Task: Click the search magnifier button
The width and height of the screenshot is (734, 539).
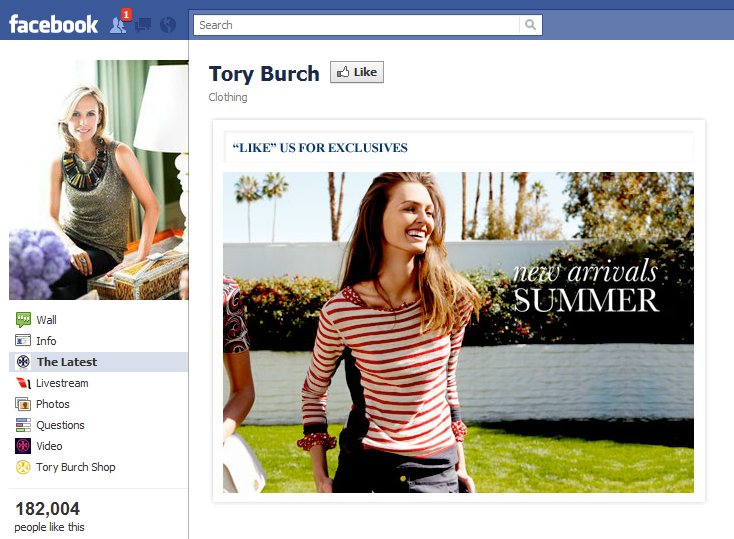Action: 530,25
